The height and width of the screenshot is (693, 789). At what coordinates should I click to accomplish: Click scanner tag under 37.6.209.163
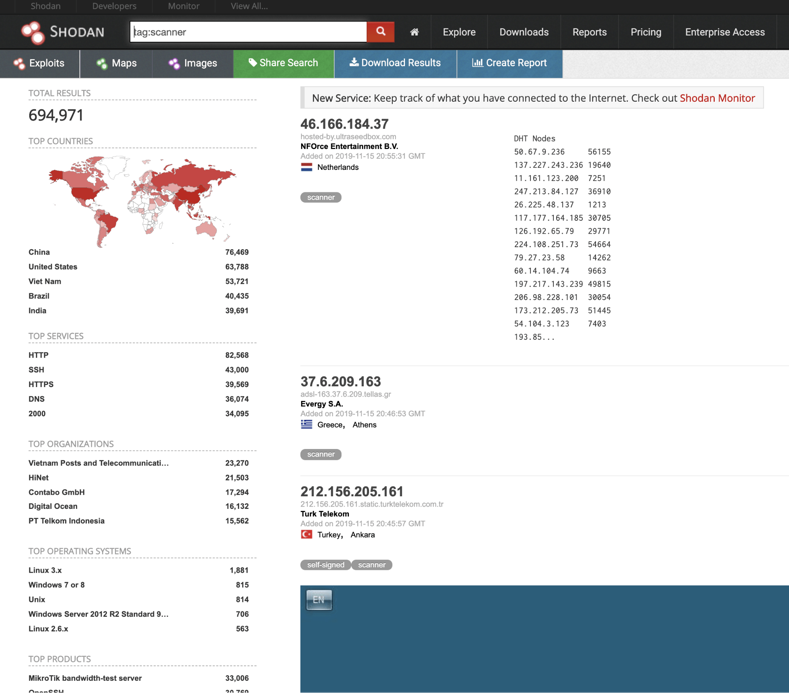click(x=321, y=454)
